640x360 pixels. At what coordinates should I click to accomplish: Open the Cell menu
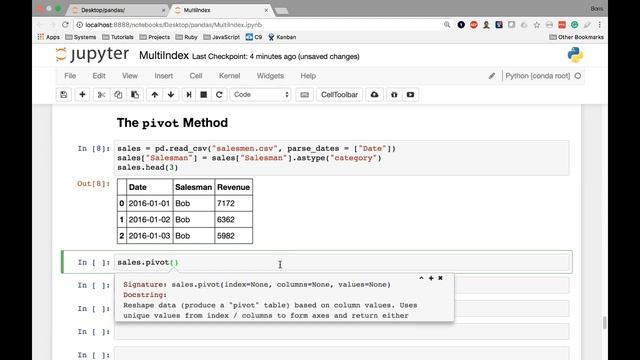(x=196, y=76)
